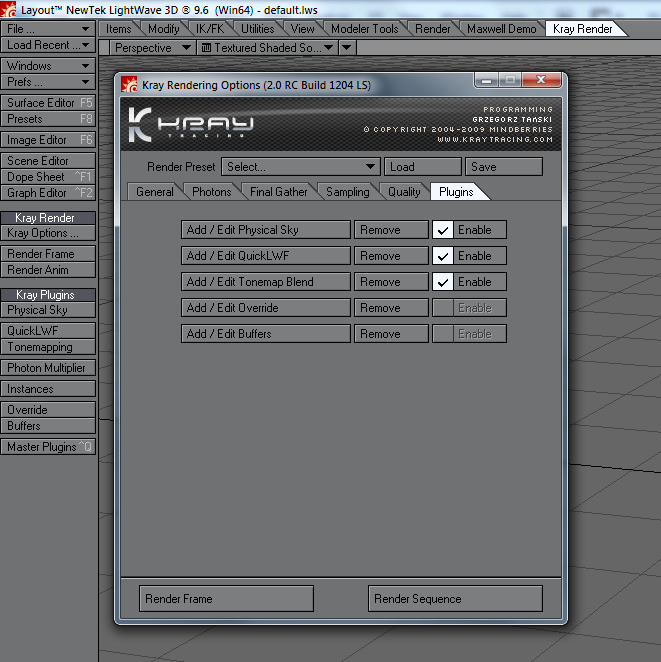Switch to the Final Gather tab
Viewport: 661px width, 662px height.
click(x=278, y=191)
